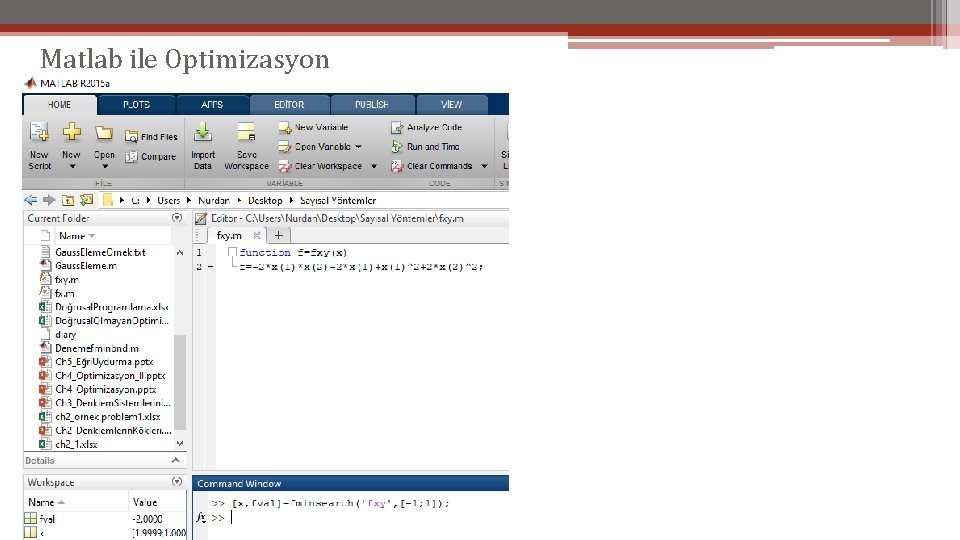Viewport: 960px width, 540px height.
Task: Select fxy.m in Current Folder list
Action: [x=67, y=280]
